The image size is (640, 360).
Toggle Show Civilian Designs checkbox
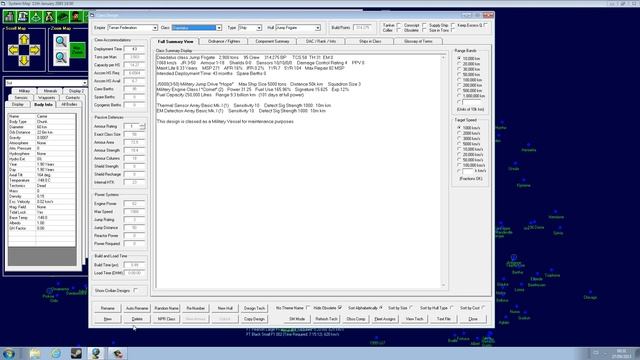point(136,291)
